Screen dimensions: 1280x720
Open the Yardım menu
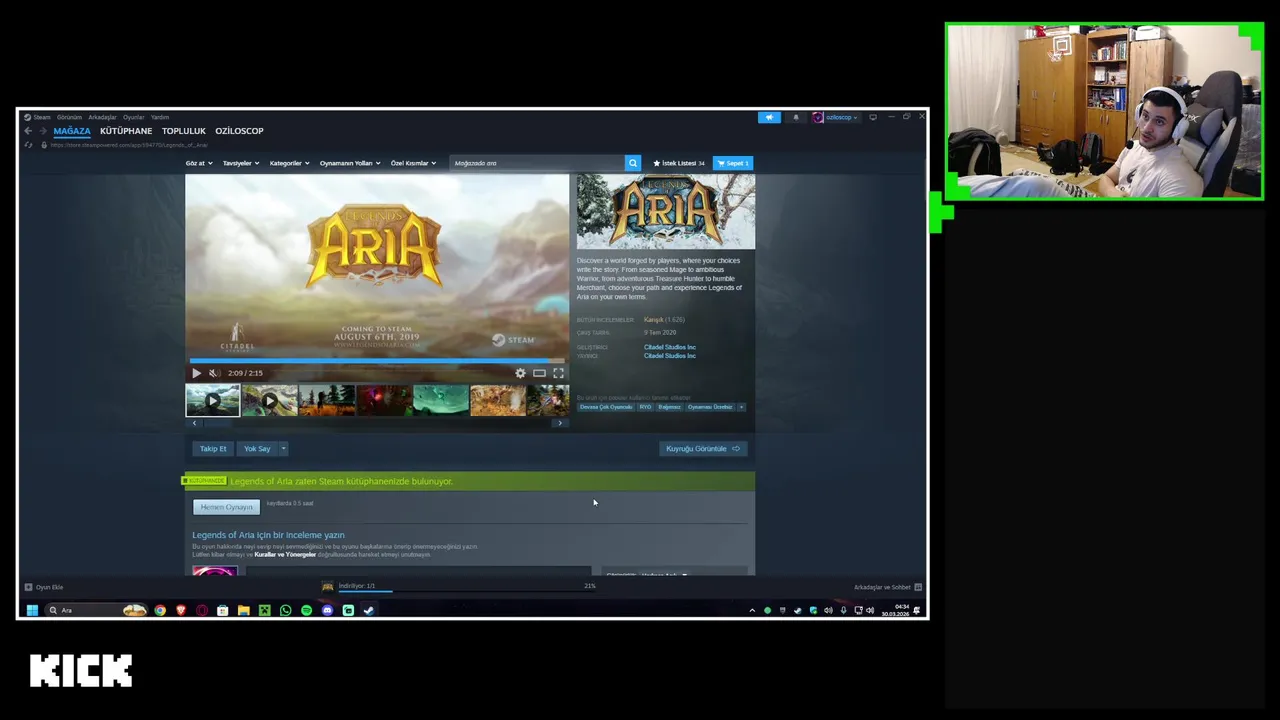tap(160, 117)
